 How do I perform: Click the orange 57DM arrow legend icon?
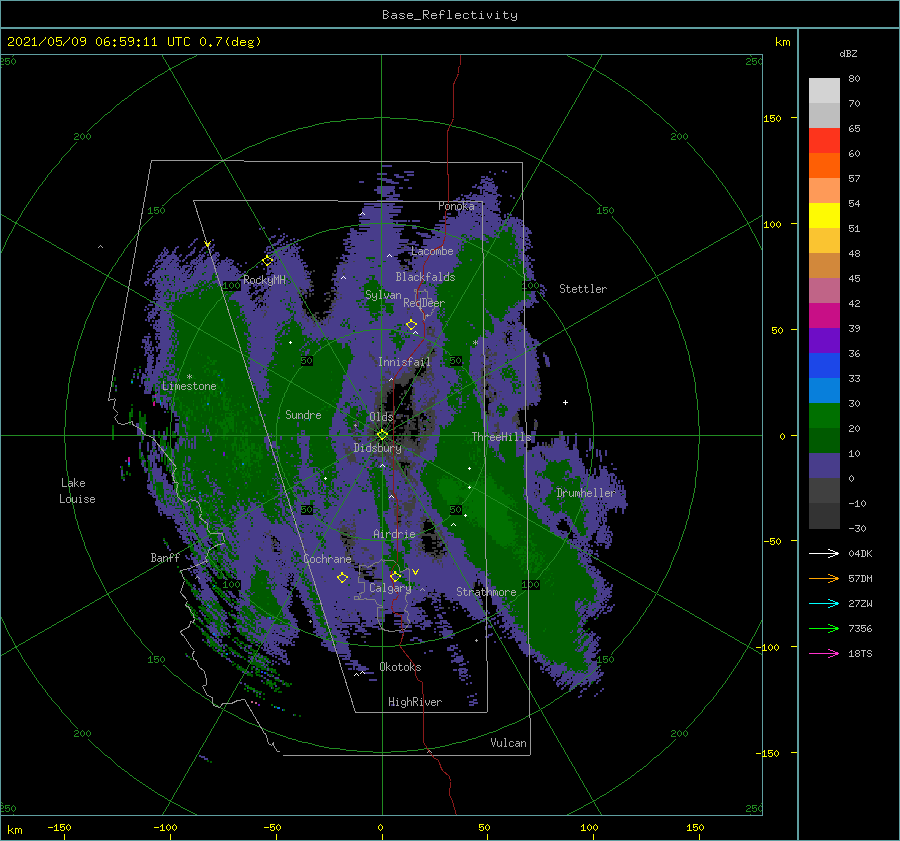coord(824,579)
